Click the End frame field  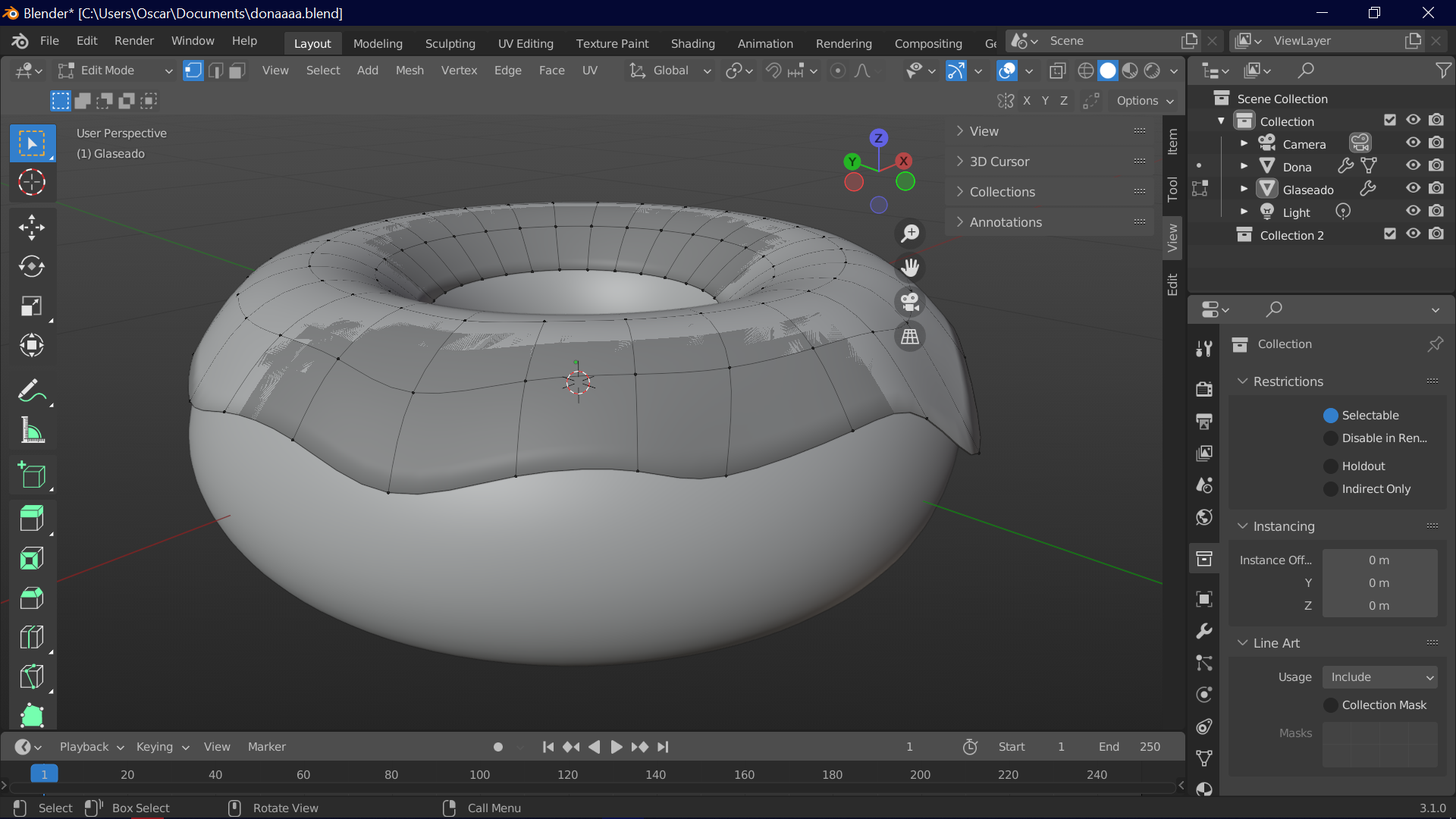point(1128,748)
